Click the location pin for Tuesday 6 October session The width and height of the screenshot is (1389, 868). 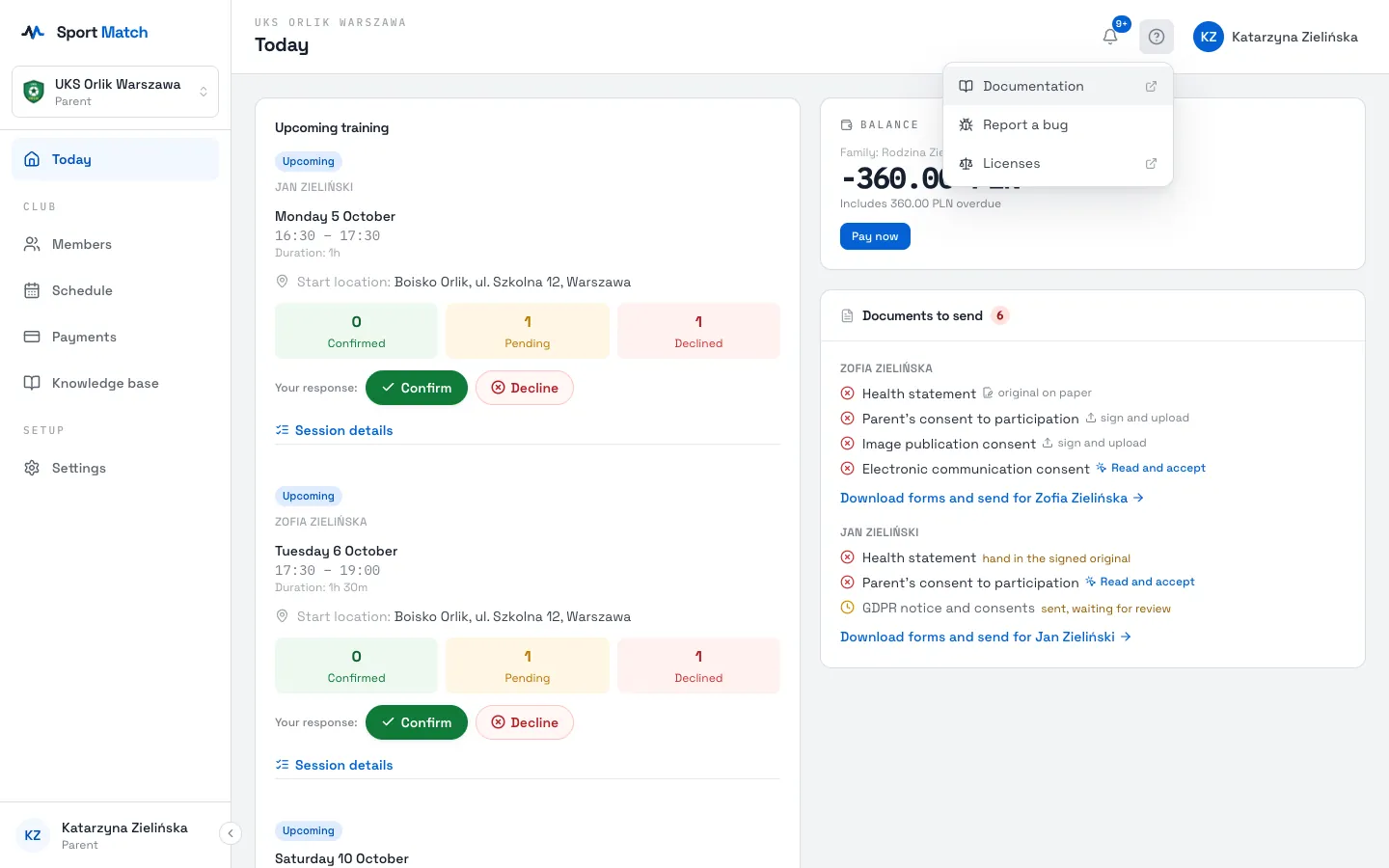pyautogui.click(x=282, y=616)
